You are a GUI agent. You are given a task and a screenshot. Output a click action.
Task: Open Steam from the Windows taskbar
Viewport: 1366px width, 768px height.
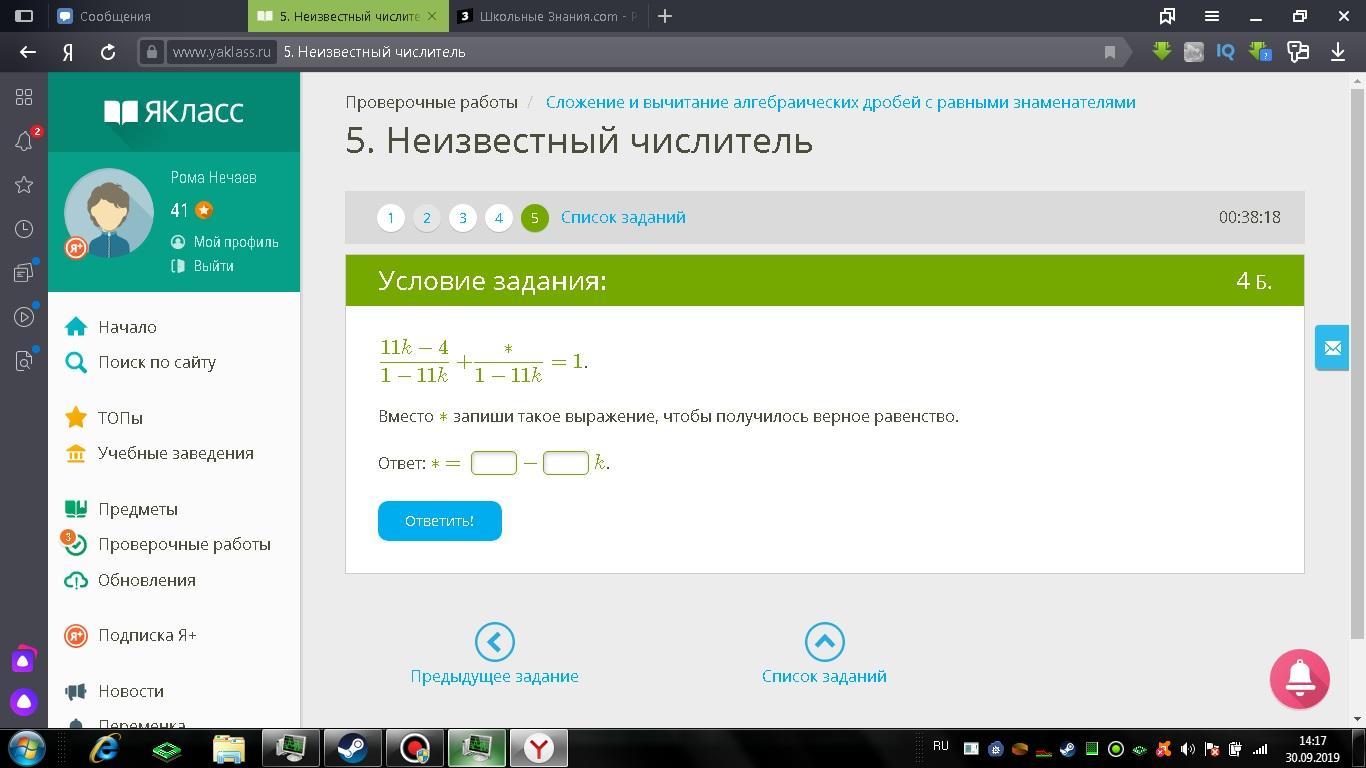tap(352, 748)
